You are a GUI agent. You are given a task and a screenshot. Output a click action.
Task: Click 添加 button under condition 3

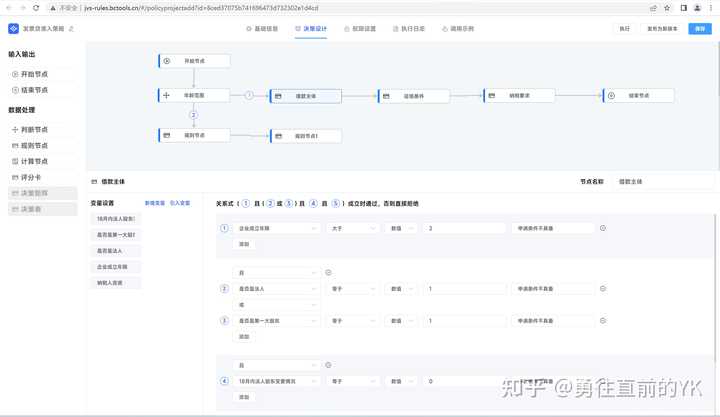[244, 337]
